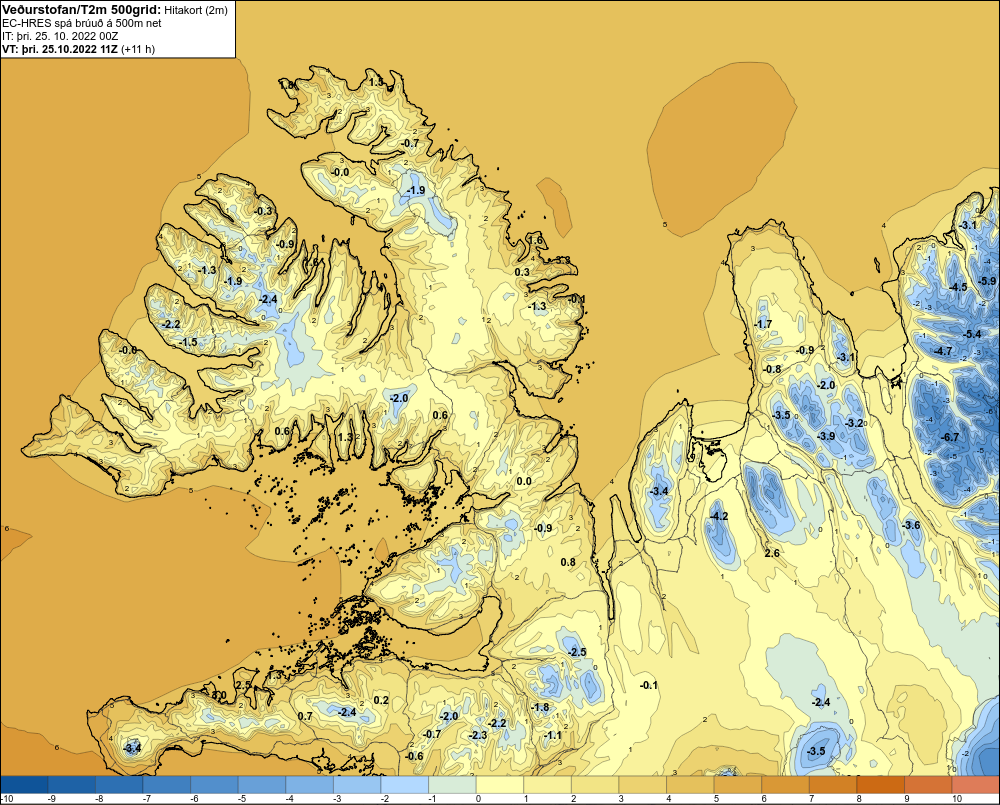Click the '-0.6' temperature value on the map

tap(414, 756)
